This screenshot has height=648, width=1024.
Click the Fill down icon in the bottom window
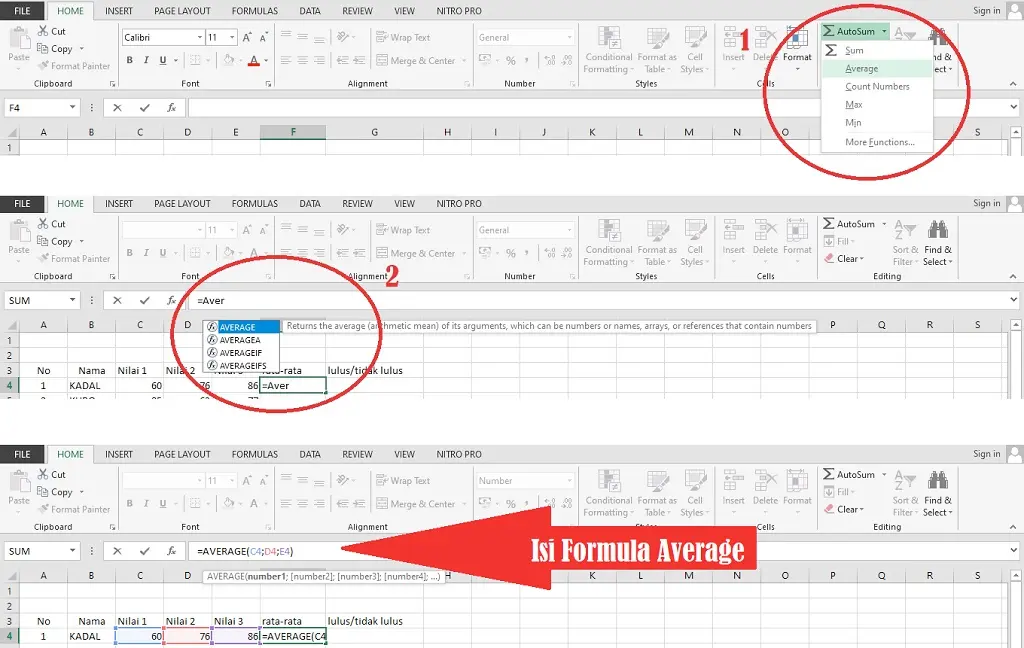(x=829, y=492)
